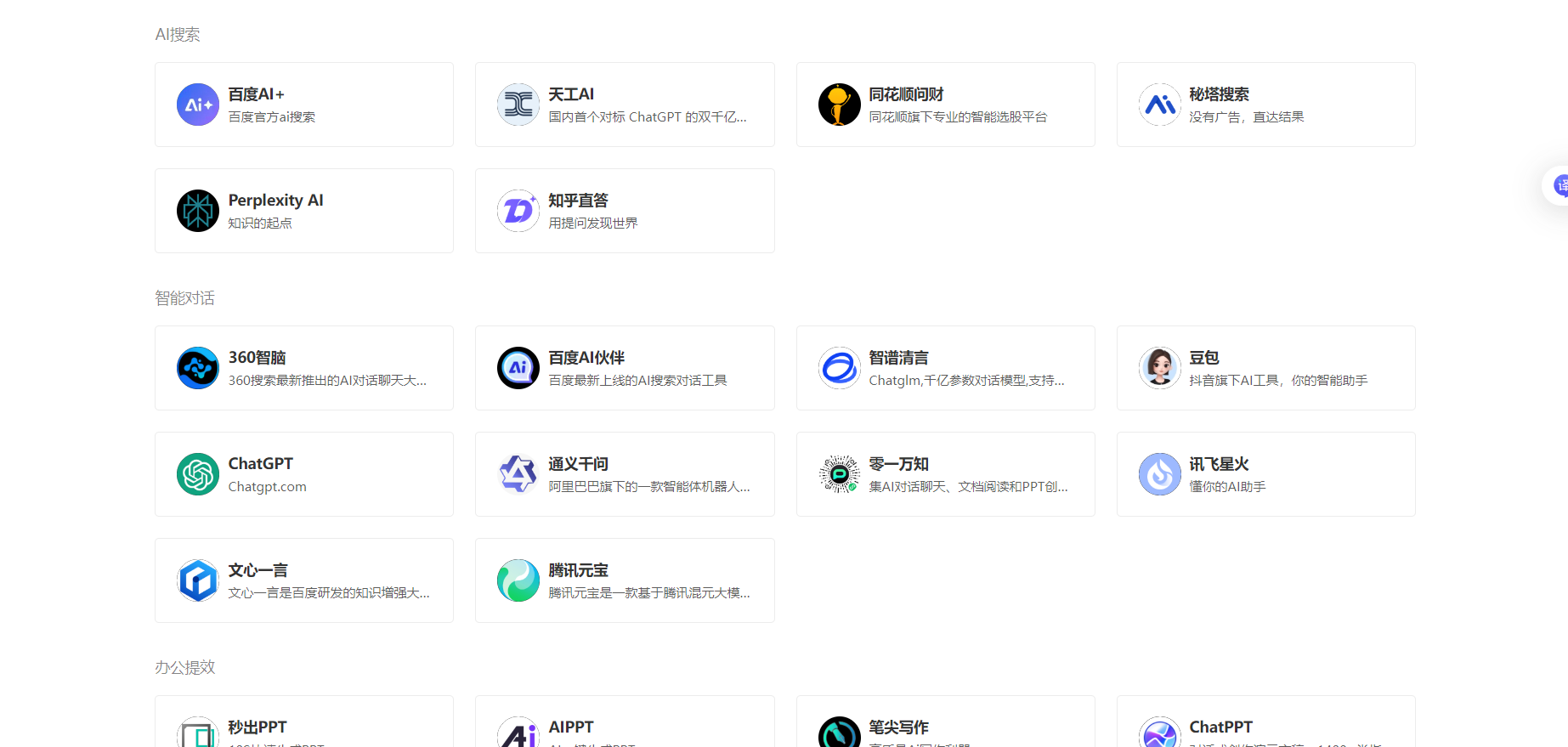Screen dimensions: 1568x747
Task: Open the 秘塔搜索 title link
Action: pyautogui.click(x=1219, y=94)
